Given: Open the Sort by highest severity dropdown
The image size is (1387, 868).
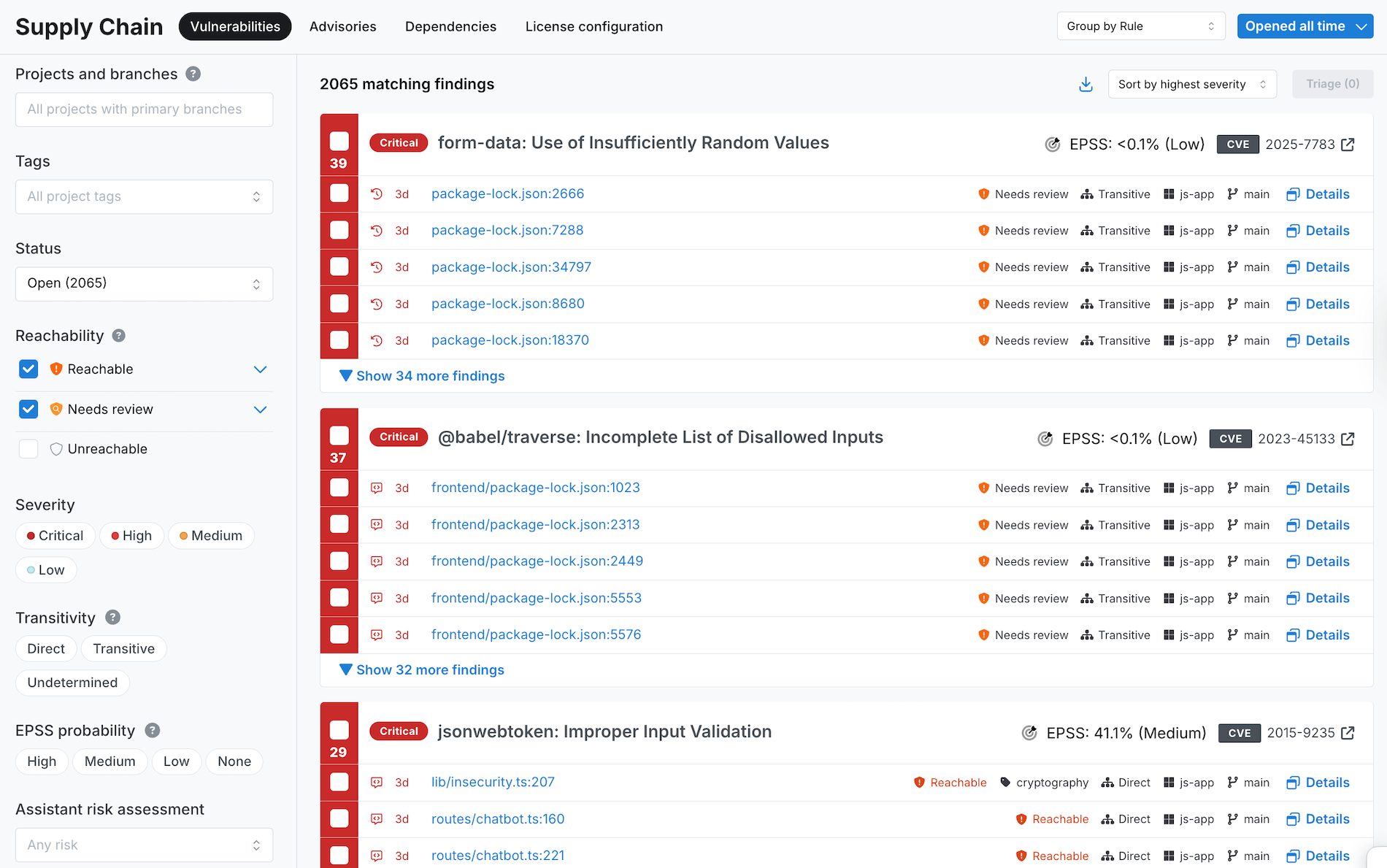Looking at the screenshot, I should 1191,84.
